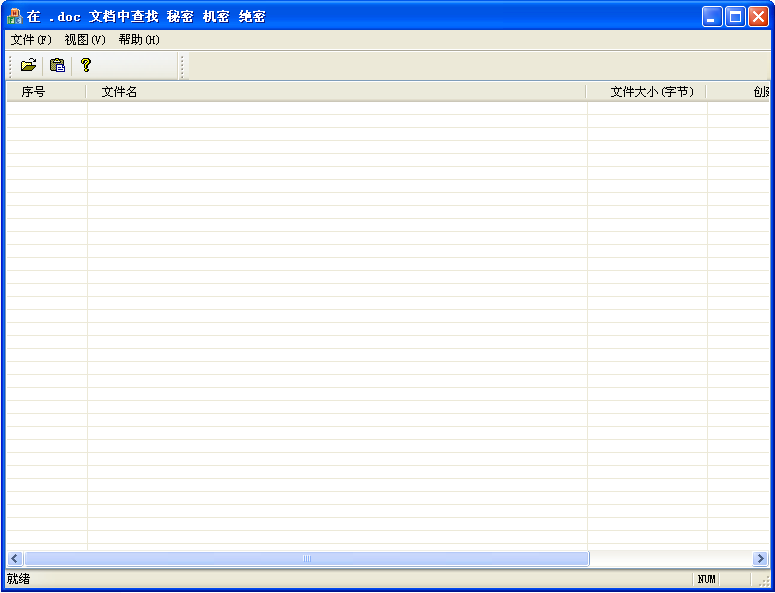This screenshot has width=775, height=593.
Task: Click the 就绪 status bar text
Action: point(18,579)
